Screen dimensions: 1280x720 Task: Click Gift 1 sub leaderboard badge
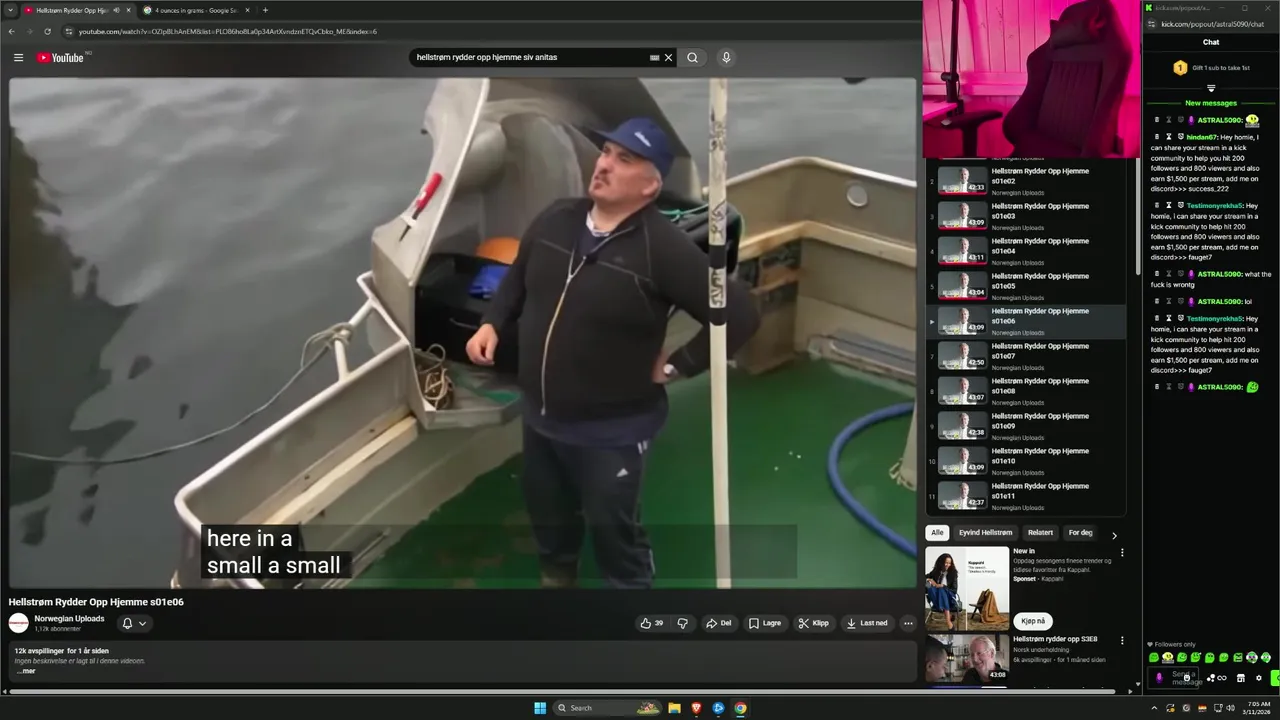(x=1180, y=68)
